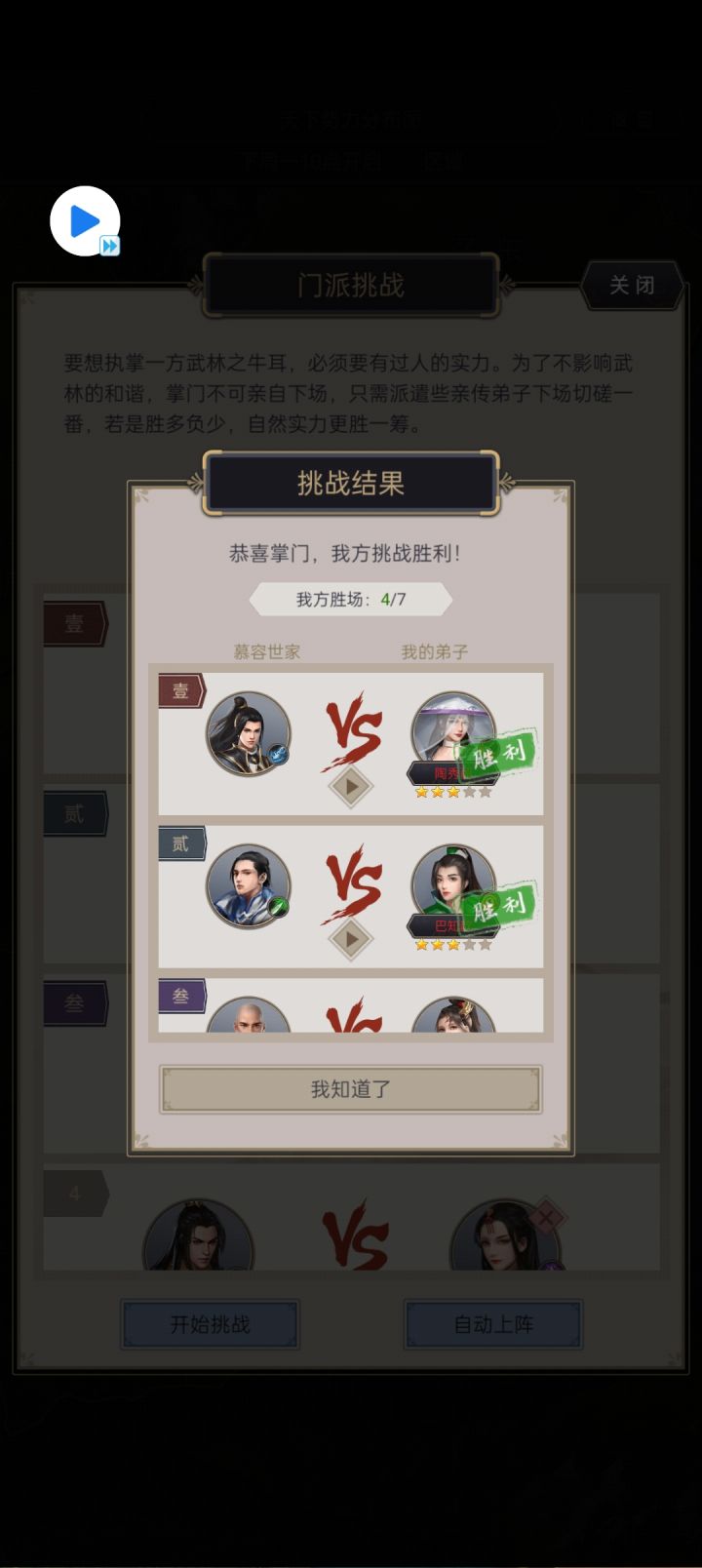702x1568 pixels.
Task: Select my disciple with the veiled hat
Action: point(453,731)
